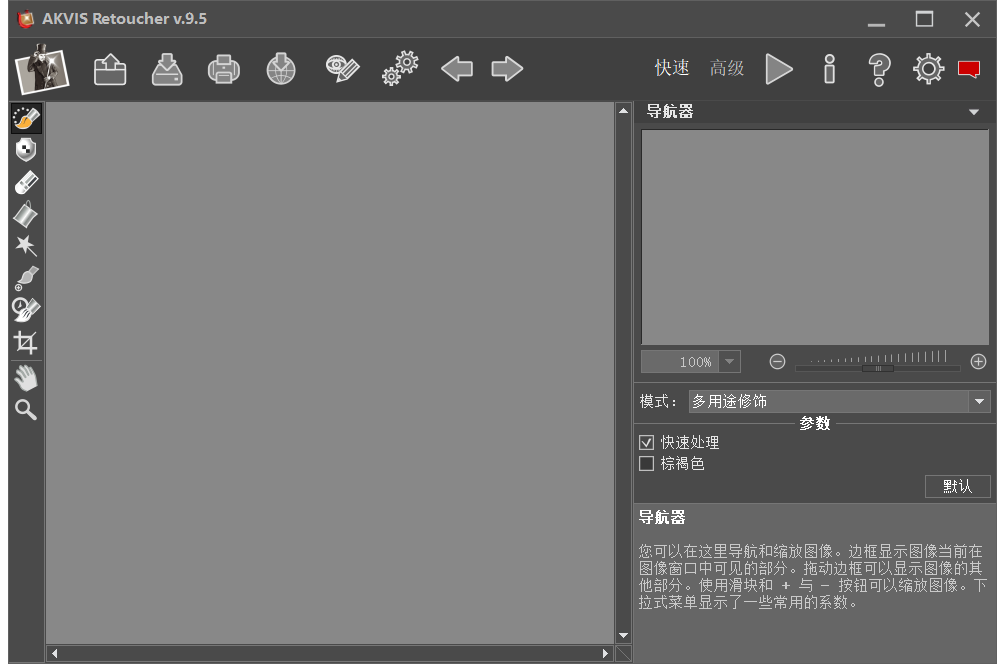Viewport: 1005px width, 672px height.
Task: Open the 模式 dropdown list
Action: [x=979, y=401]
